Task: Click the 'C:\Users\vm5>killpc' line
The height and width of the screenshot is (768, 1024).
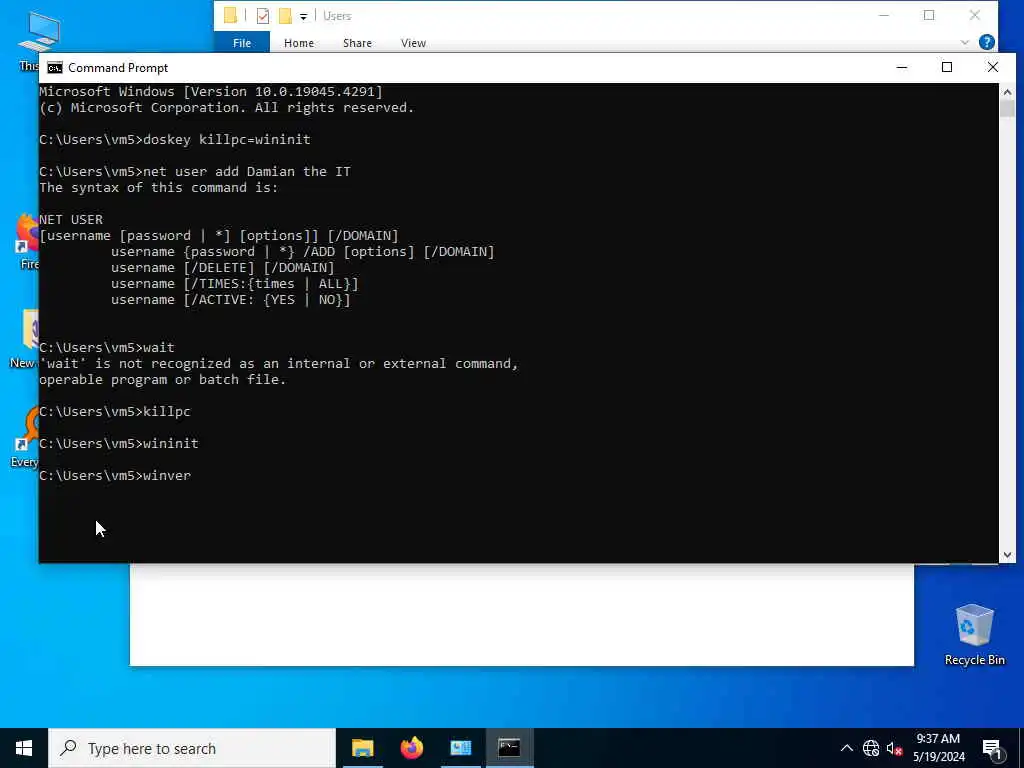Action: [x=115, y=411]
